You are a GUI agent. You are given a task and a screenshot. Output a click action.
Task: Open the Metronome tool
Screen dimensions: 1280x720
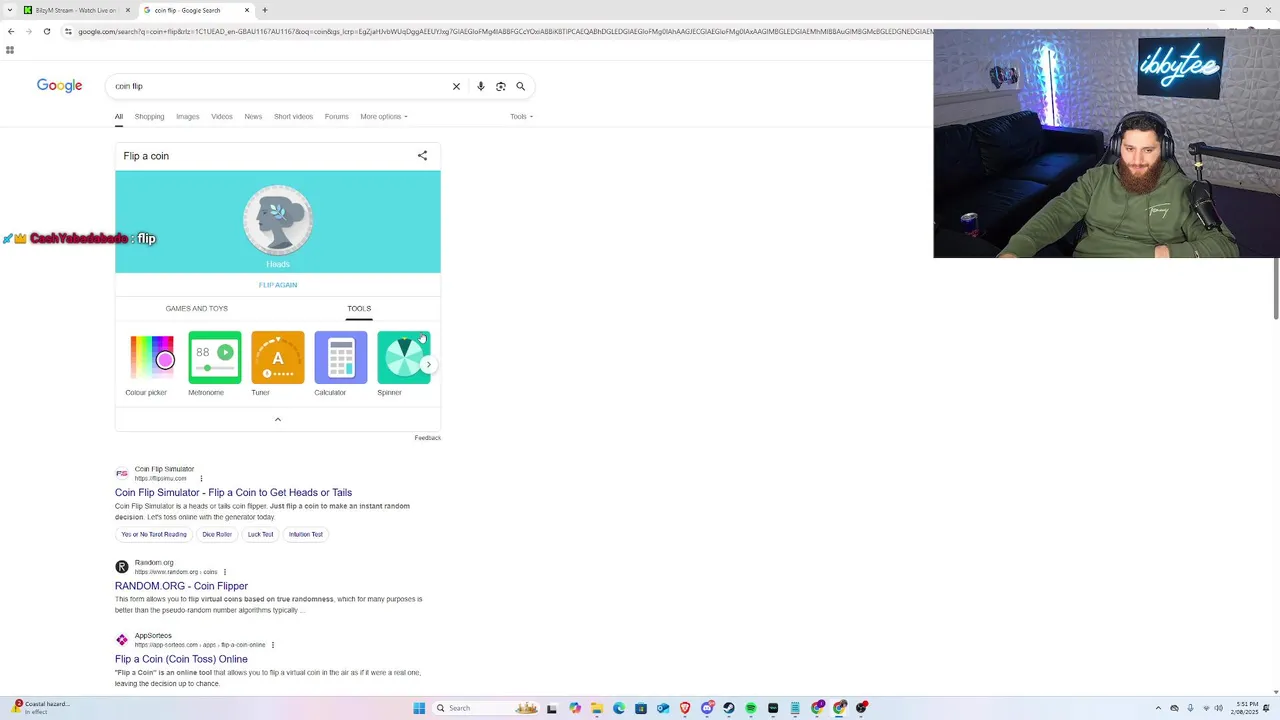(x=214, y=365)
